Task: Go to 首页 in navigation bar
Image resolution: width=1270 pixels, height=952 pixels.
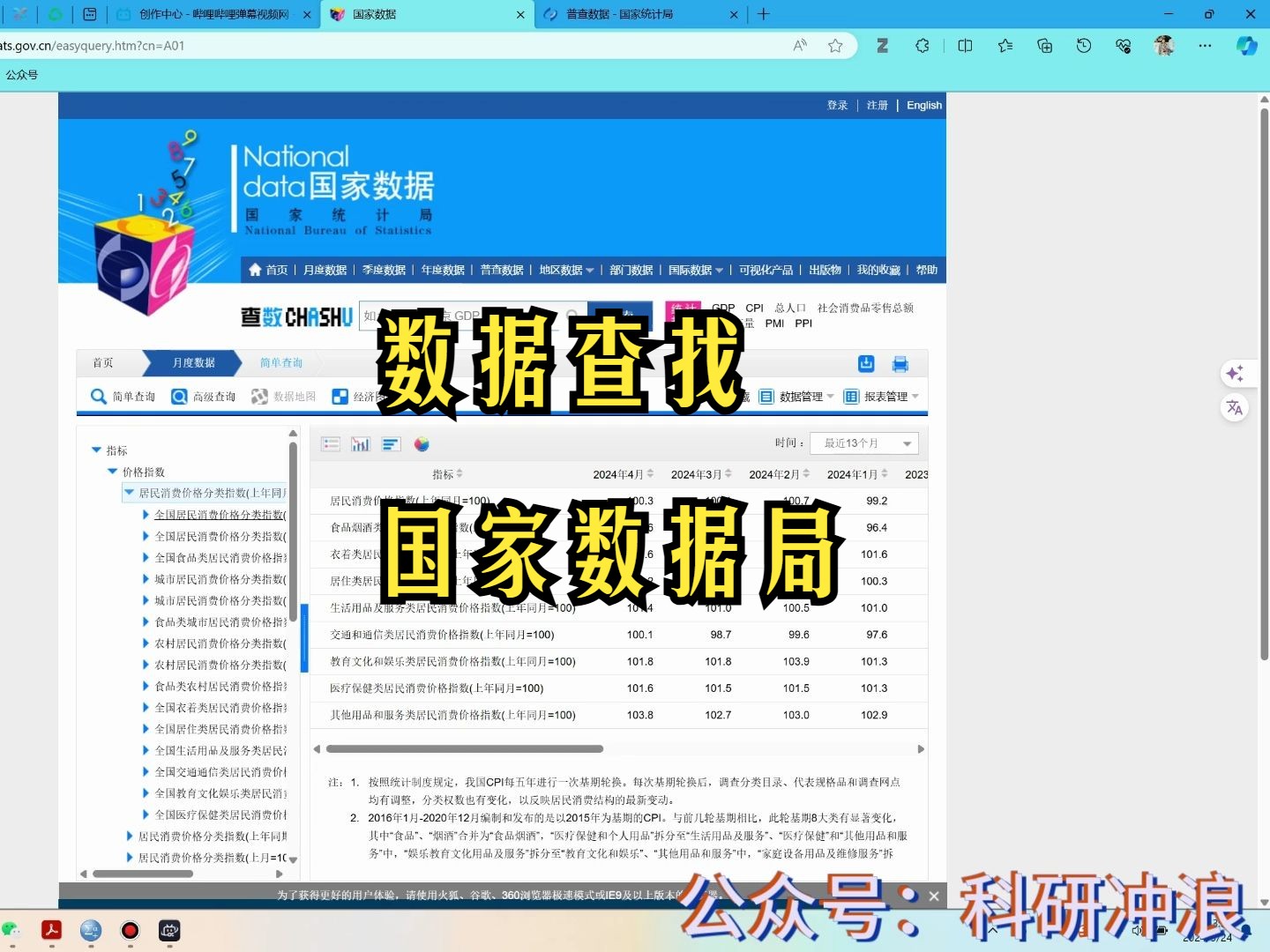Action: click(x=268, y=270)
